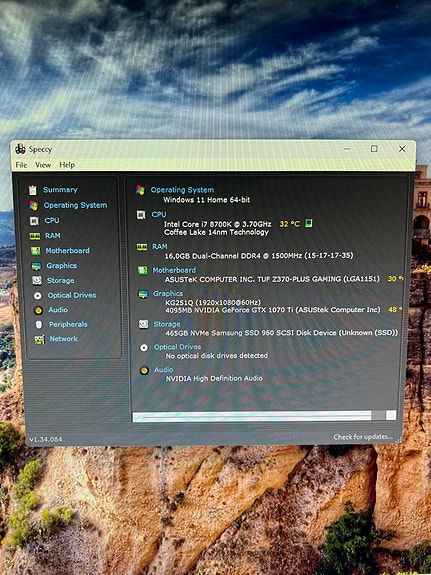Click Check for updates link
The image size is (431, 575).
pos(362,437)
